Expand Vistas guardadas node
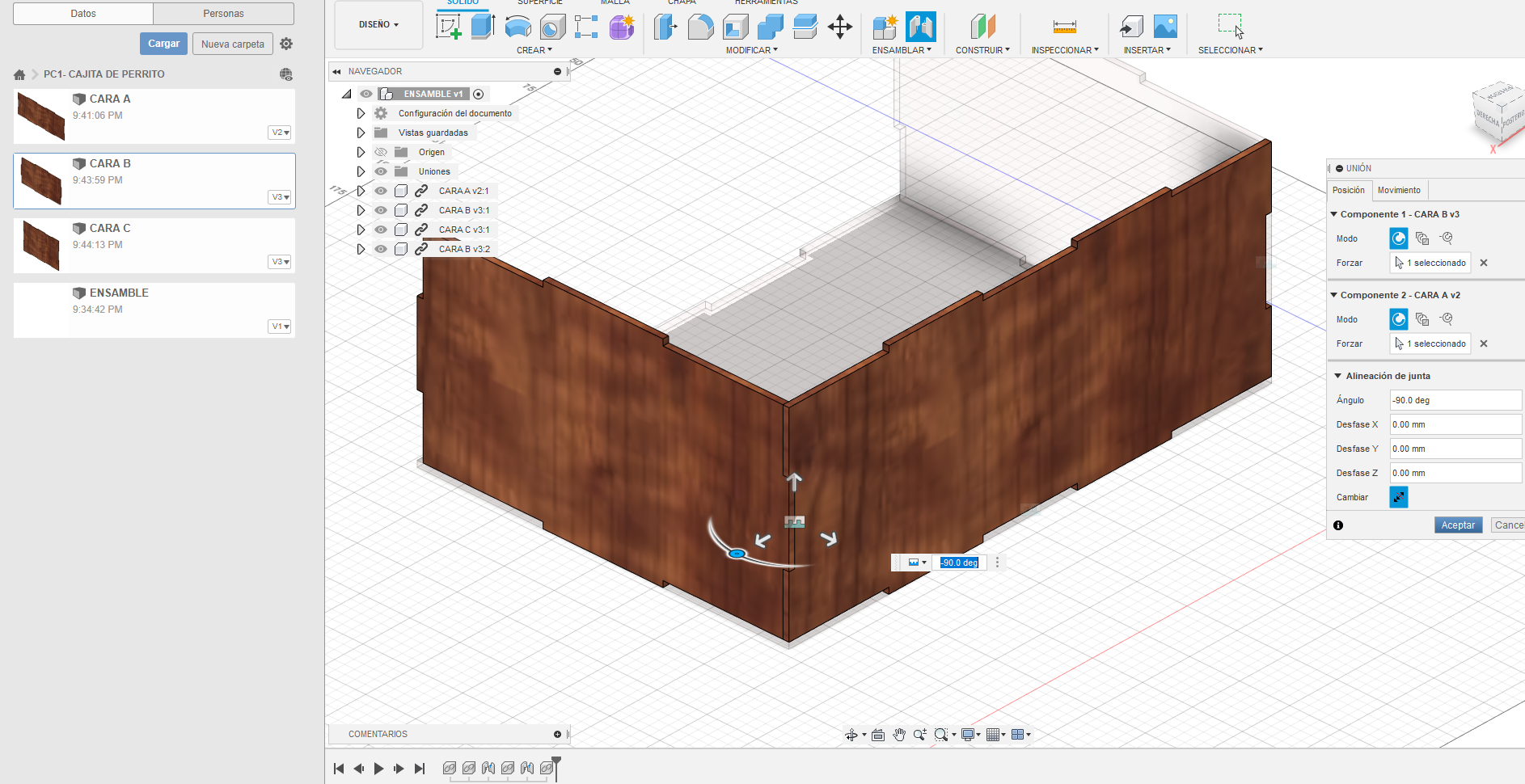The height and width of the screenshot is (784, 1525). pyautogui.click(x=361, y=133)
